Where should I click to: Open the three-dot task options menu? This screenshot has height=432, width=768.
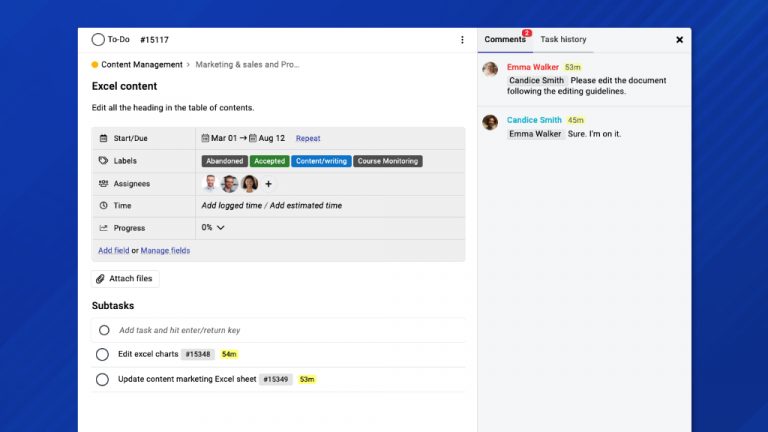[x=462, y=40]
